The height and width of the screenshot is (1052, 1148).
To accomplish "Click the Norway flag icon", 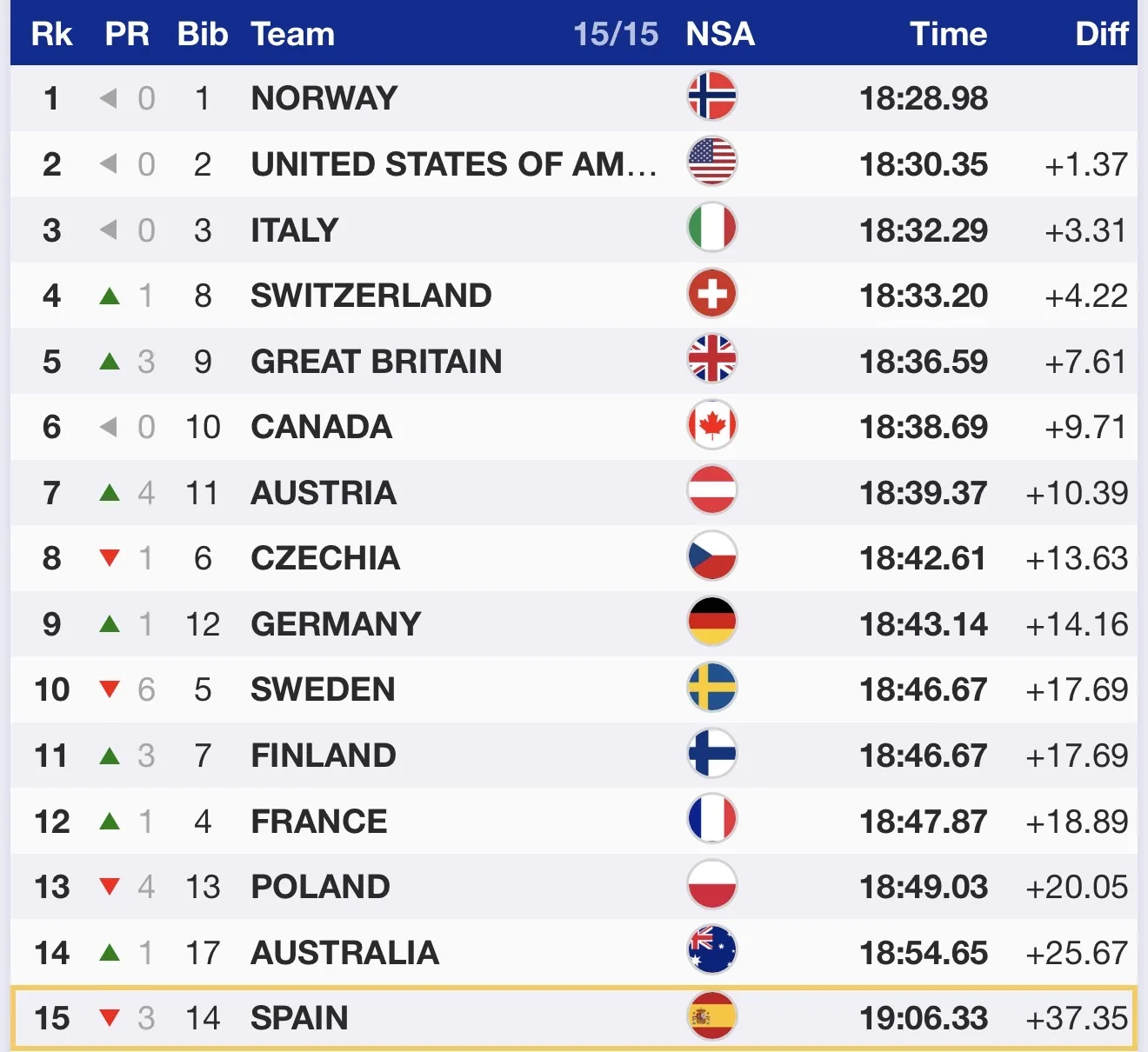I will [x=711, y=97].
